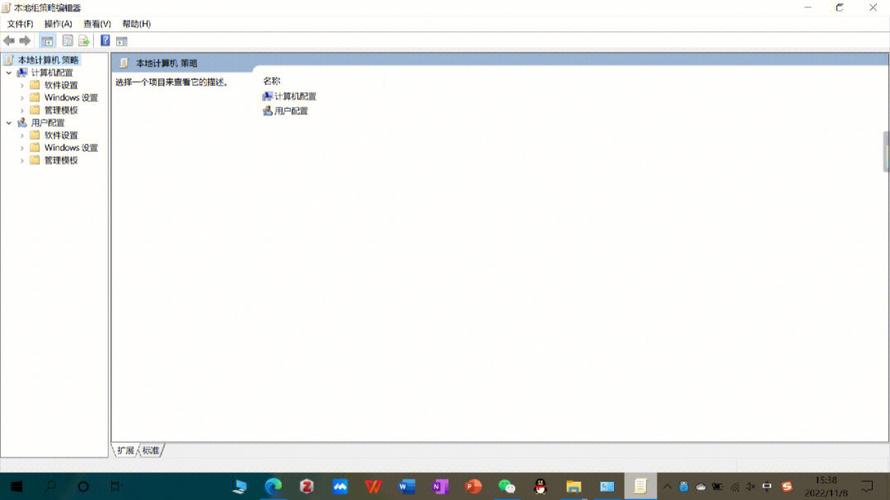Image resolution: width=890 pixels, height=500 pixels.
Task: Expand 管理模板 under 用户配置
Action: (22, 161)
